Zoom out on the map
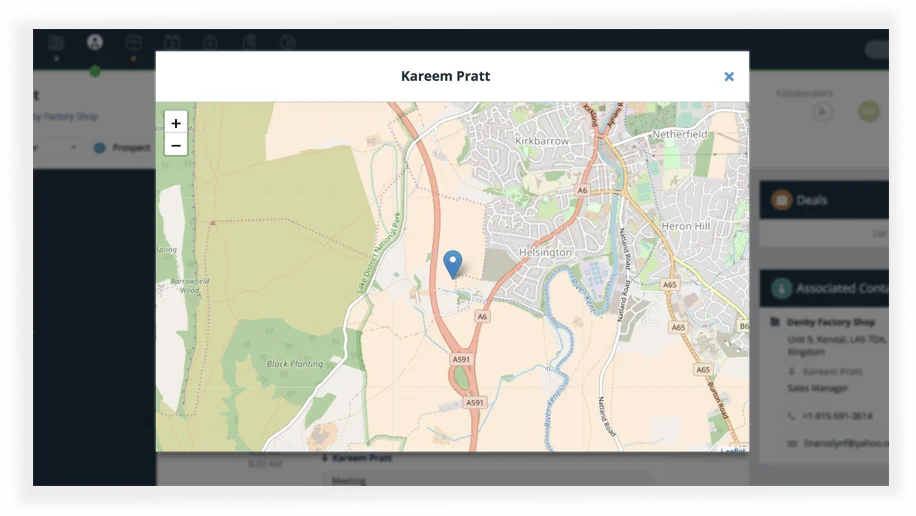The height and width of the screenshot is (516, 916). [x=176, y=145]
